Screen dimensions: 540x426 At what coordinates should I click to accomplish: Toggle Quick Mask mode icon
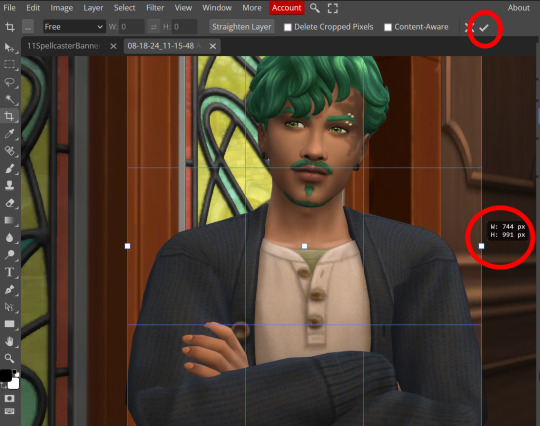(9, 398)
